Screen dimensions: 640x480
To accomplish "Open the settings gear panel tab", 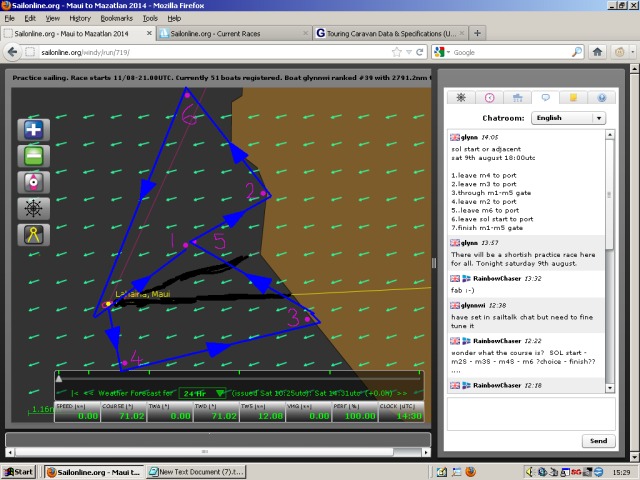I will tap(461, 98).
